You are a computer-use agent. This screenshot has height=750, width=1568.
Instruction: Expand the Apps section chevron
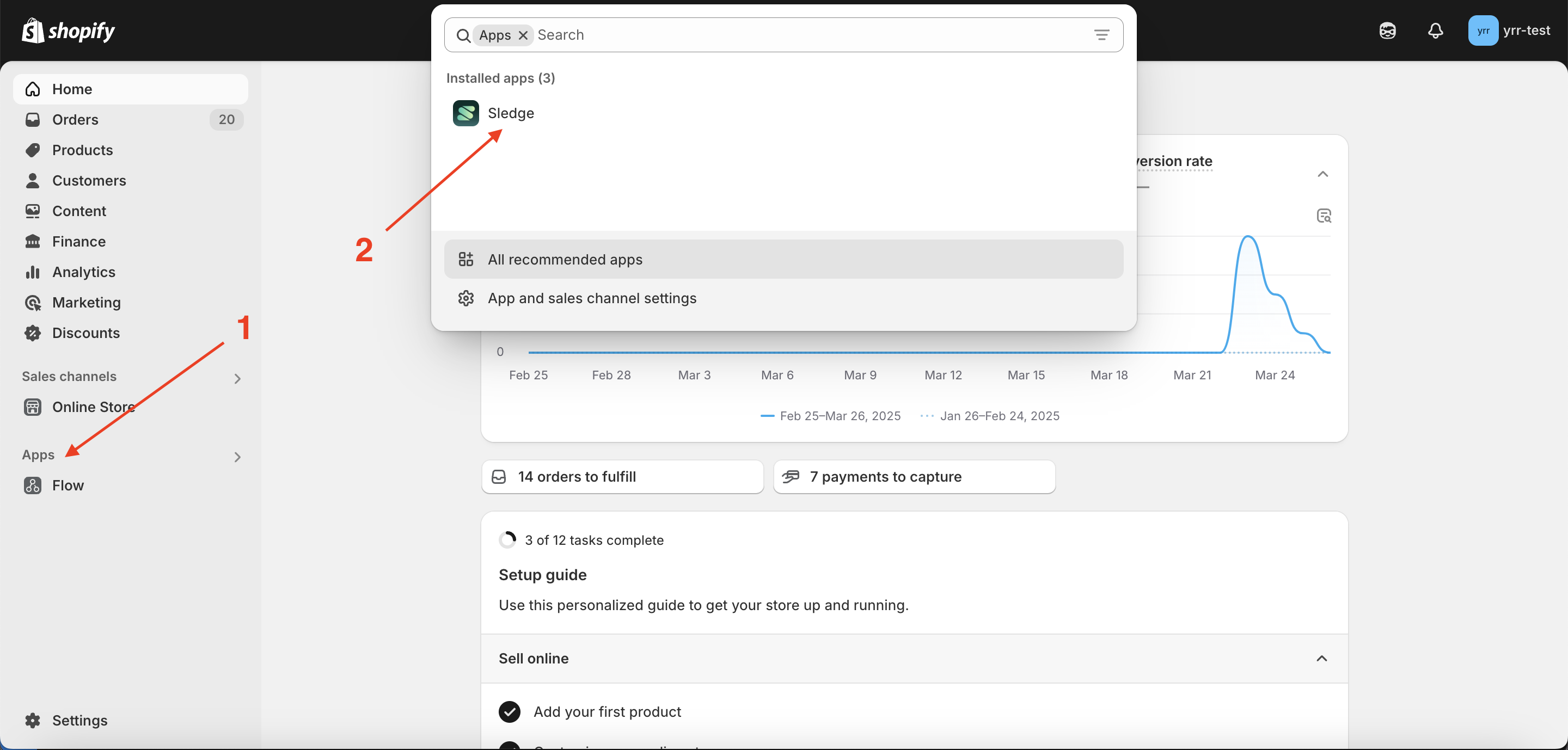[237, 457]
